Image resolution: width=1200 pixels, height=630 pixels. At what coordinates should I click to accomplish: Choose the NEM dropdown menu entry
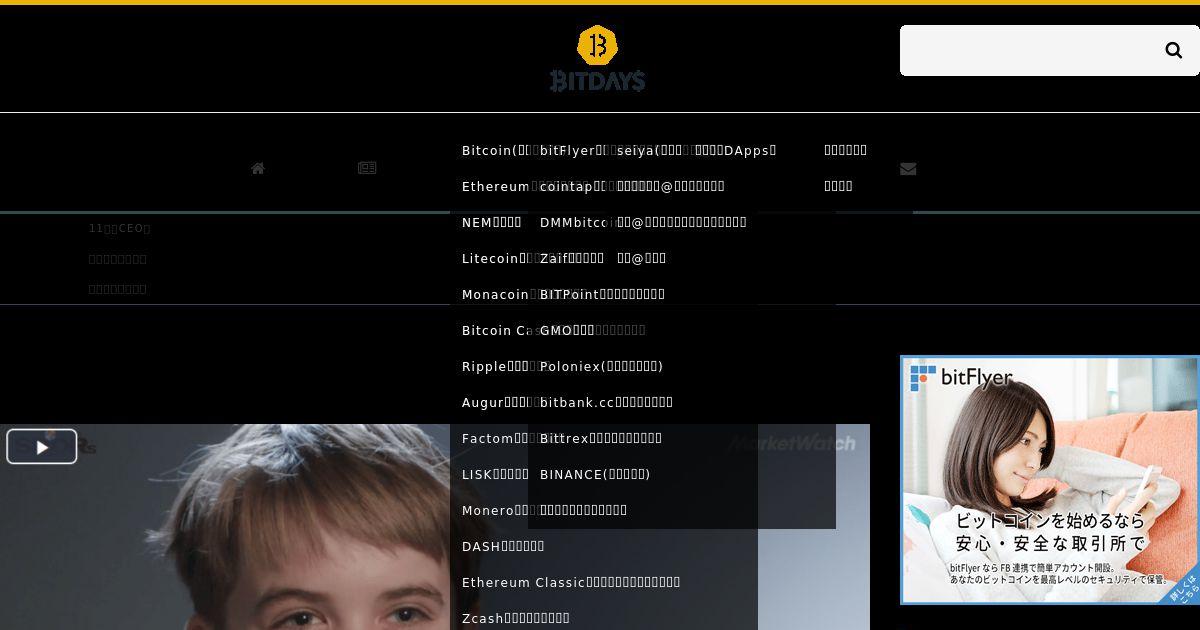click(491, 222)
